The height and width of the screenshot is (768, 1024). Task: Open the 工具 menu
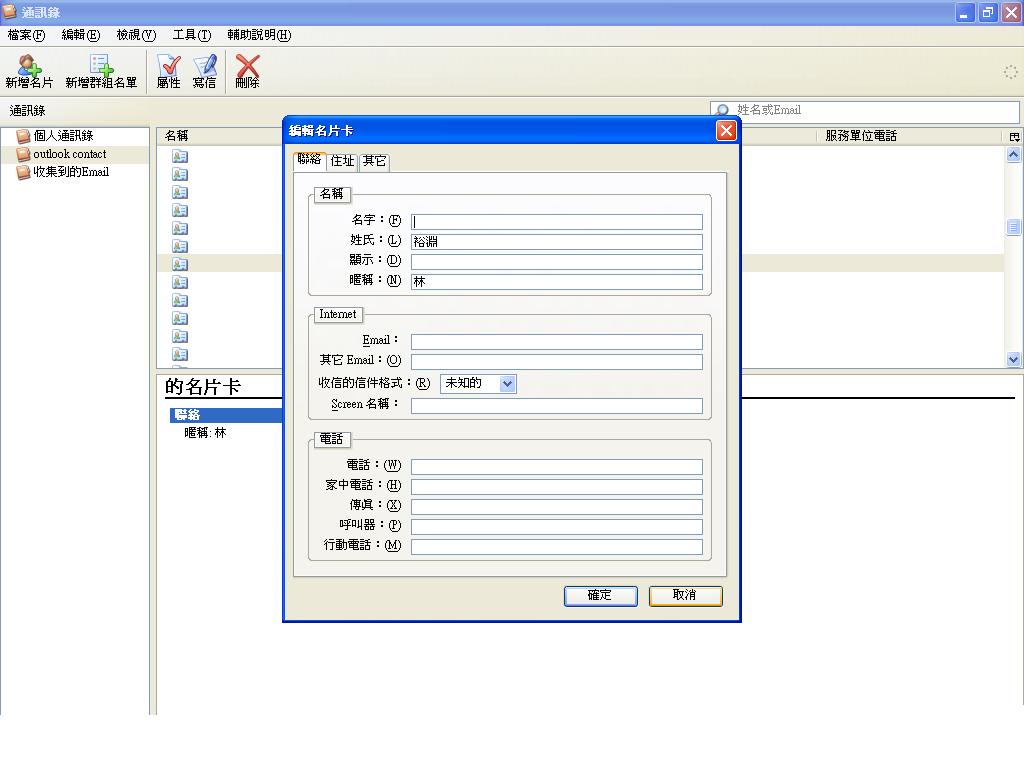pos(191,35)
